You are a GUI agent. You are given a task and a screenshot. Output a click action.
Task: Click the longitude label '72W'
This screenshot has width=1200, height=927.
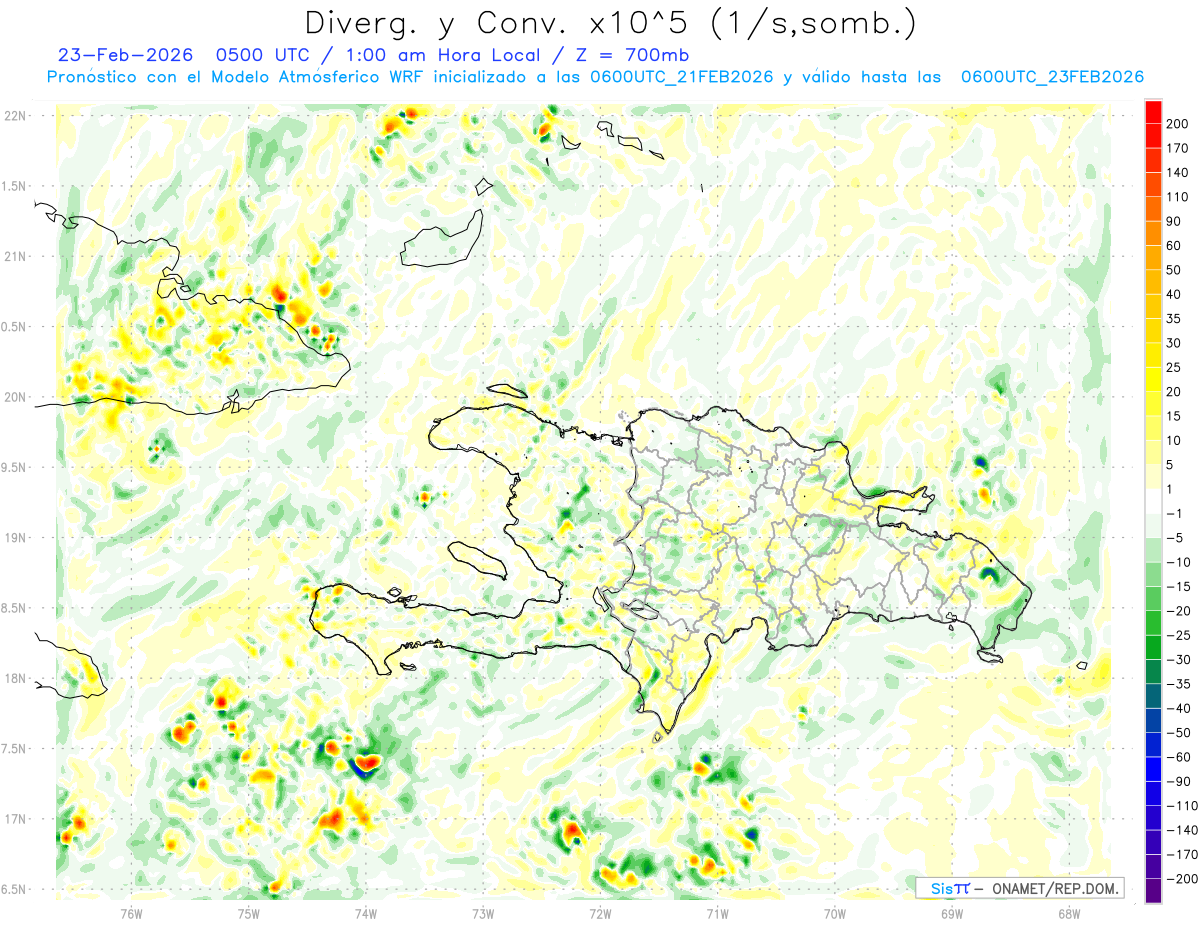600,913
